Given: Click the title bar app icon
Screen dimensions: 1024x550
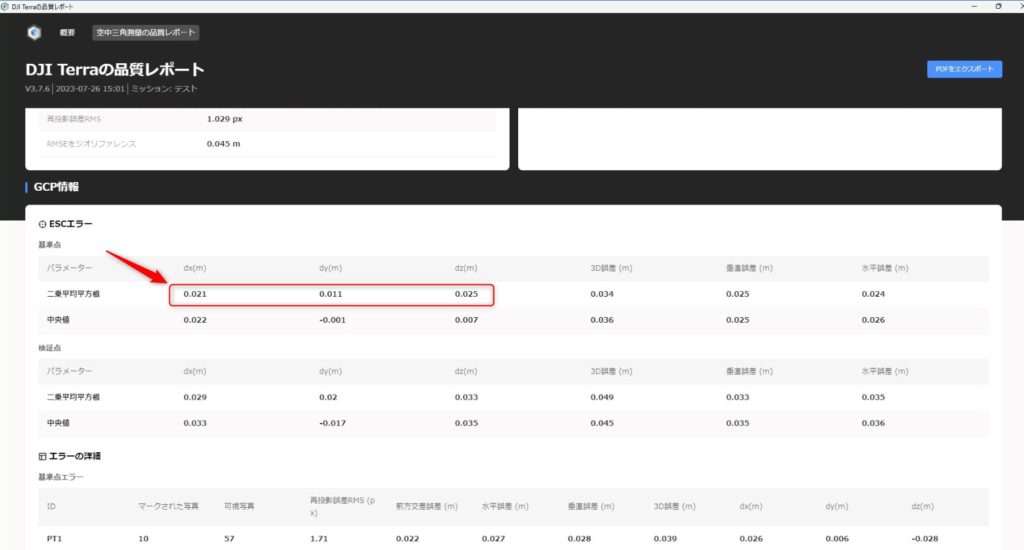Looking at the screenshot, I should [x=6, y=6].
